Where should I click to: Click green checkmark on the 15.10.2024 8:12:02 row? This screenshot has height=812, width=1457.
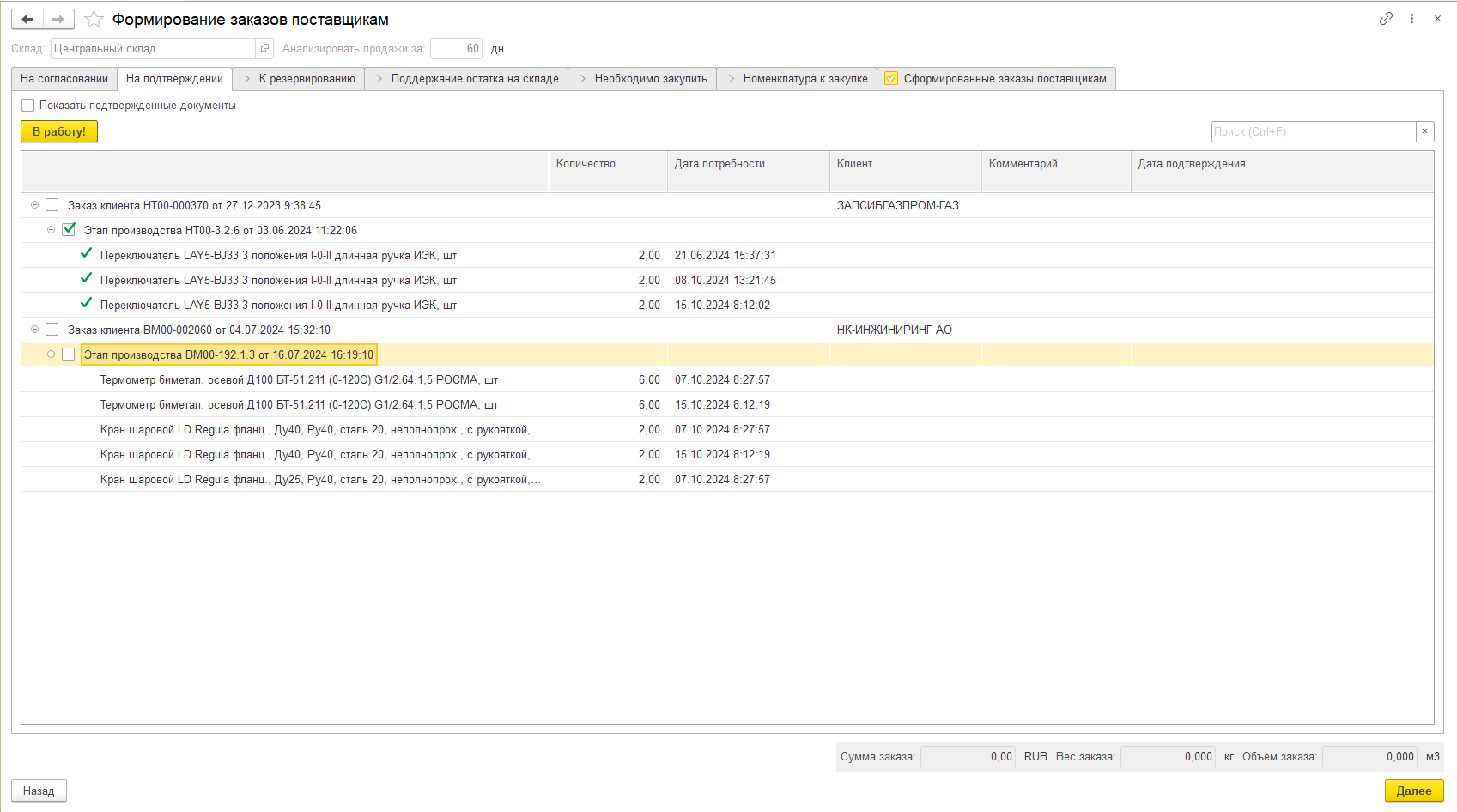(x=86, y=304)
